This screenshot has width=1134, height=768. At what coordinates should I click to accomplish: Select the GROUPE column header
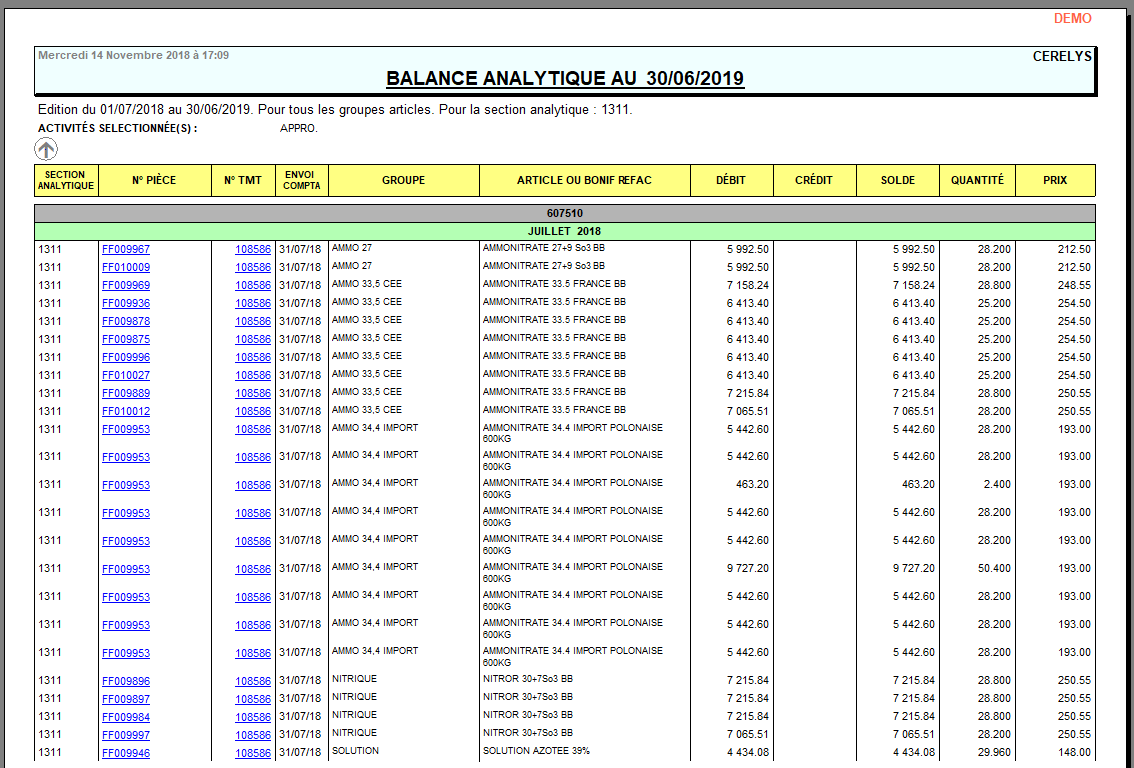coord(403,180)
